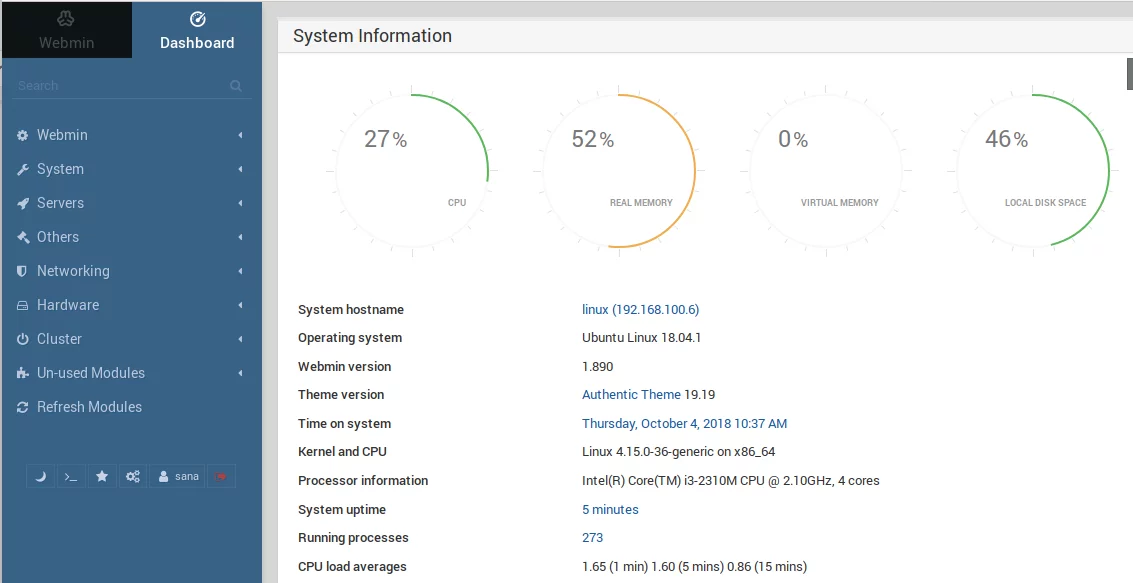Switch to the Dashboard tab

tap(197, 30)
